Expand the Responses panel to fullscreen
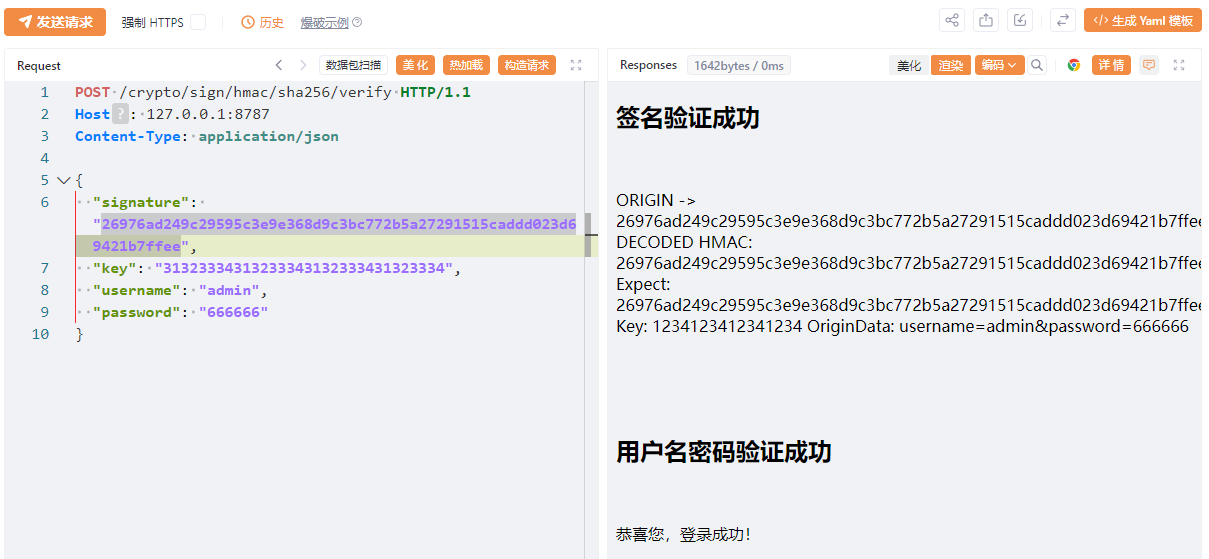The width and height of the screenshot is (1209, 559). (x=1179, y=65)
